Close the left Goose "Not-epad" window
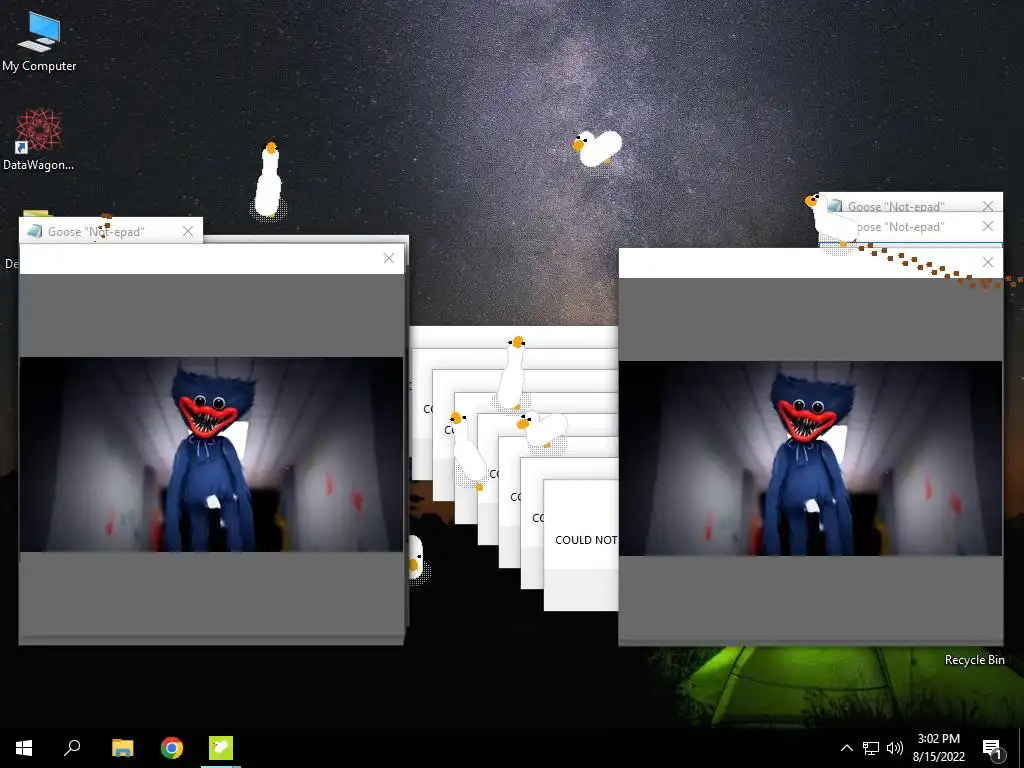 pos(188,231)
